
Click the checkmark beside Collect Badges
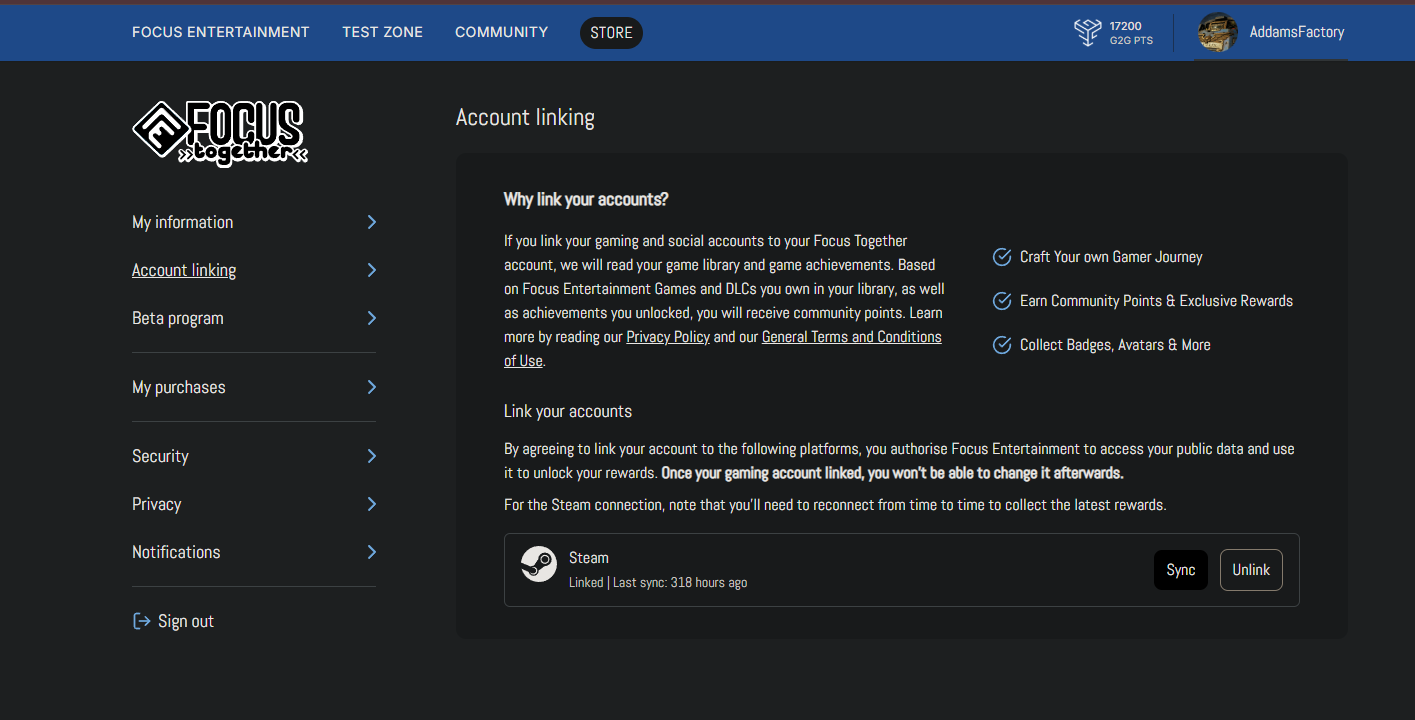[1002, 345]
